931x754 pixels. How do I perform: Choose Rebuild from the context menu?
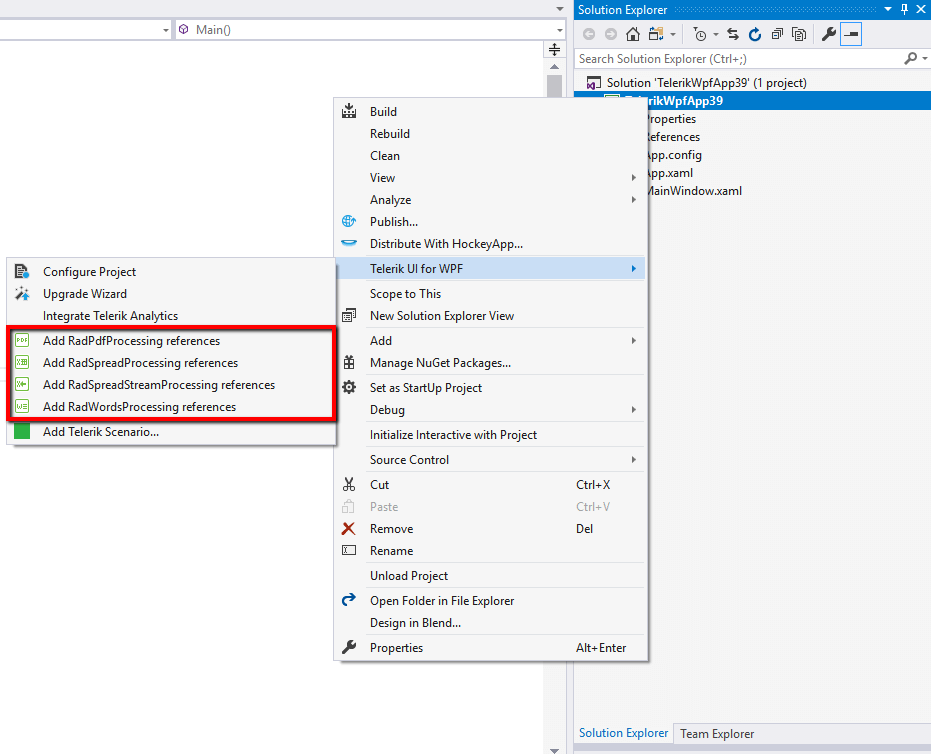[490, 134]
